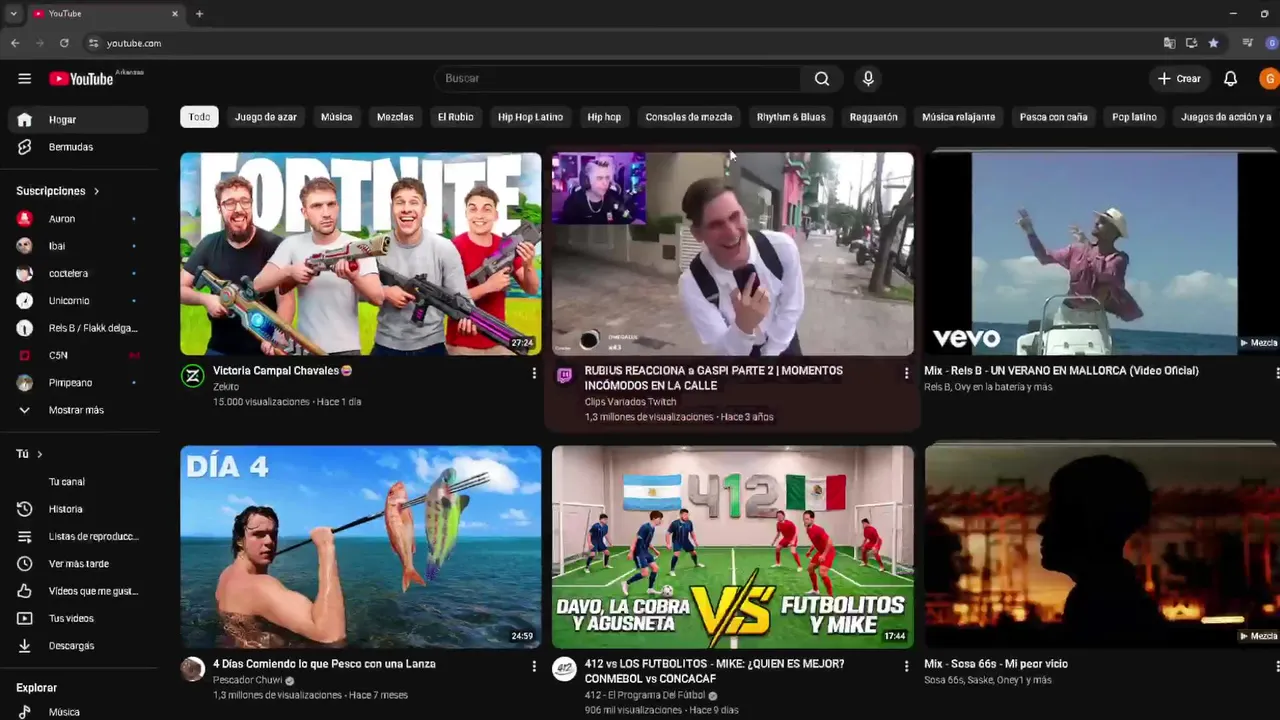Select the Mezclas filter chip

click(395, 117)
